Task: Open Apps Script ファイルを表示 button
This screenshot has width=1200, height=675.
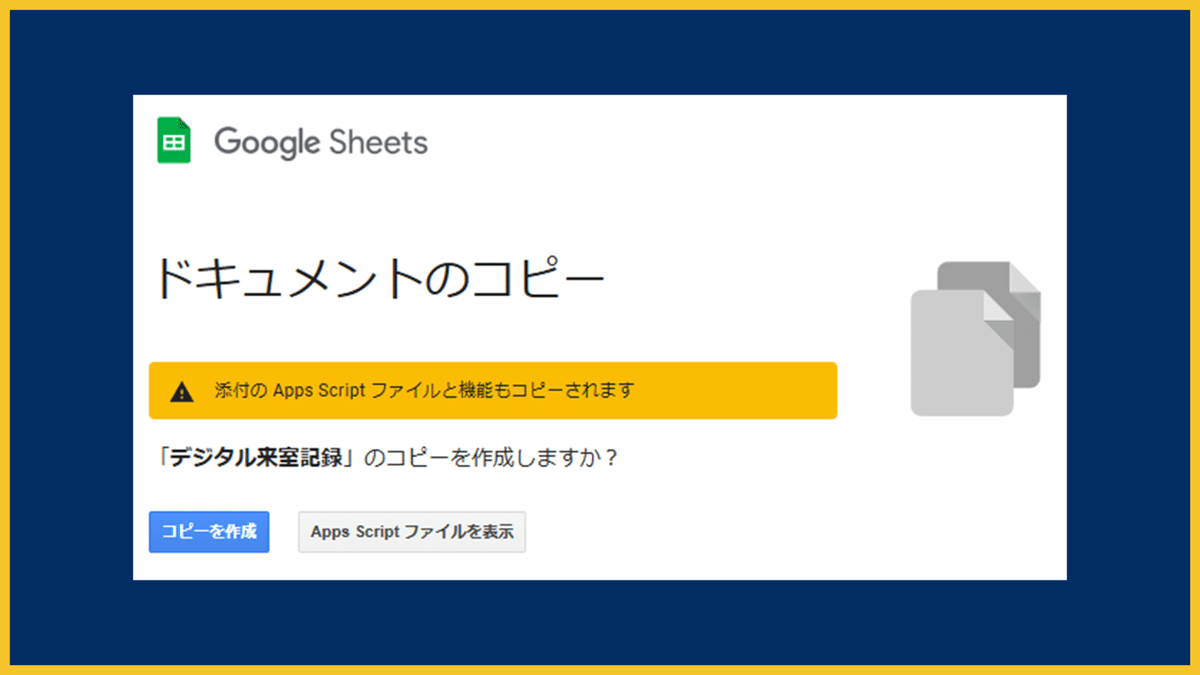Action: (412, 532)
